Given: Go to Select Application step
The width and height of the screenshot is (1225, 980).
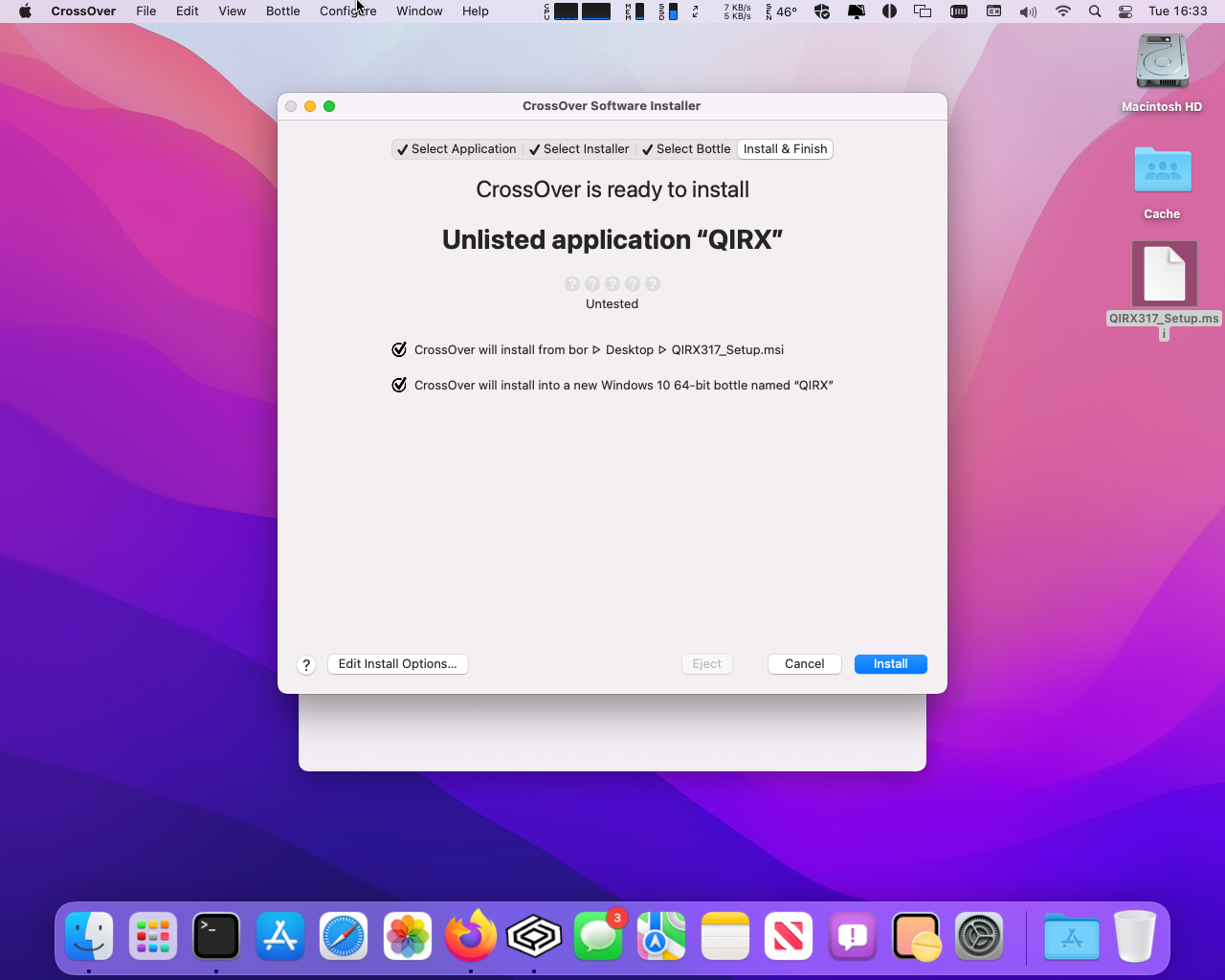Looking at the screenshot, I should pyautogui.click(x=457, y=149).
